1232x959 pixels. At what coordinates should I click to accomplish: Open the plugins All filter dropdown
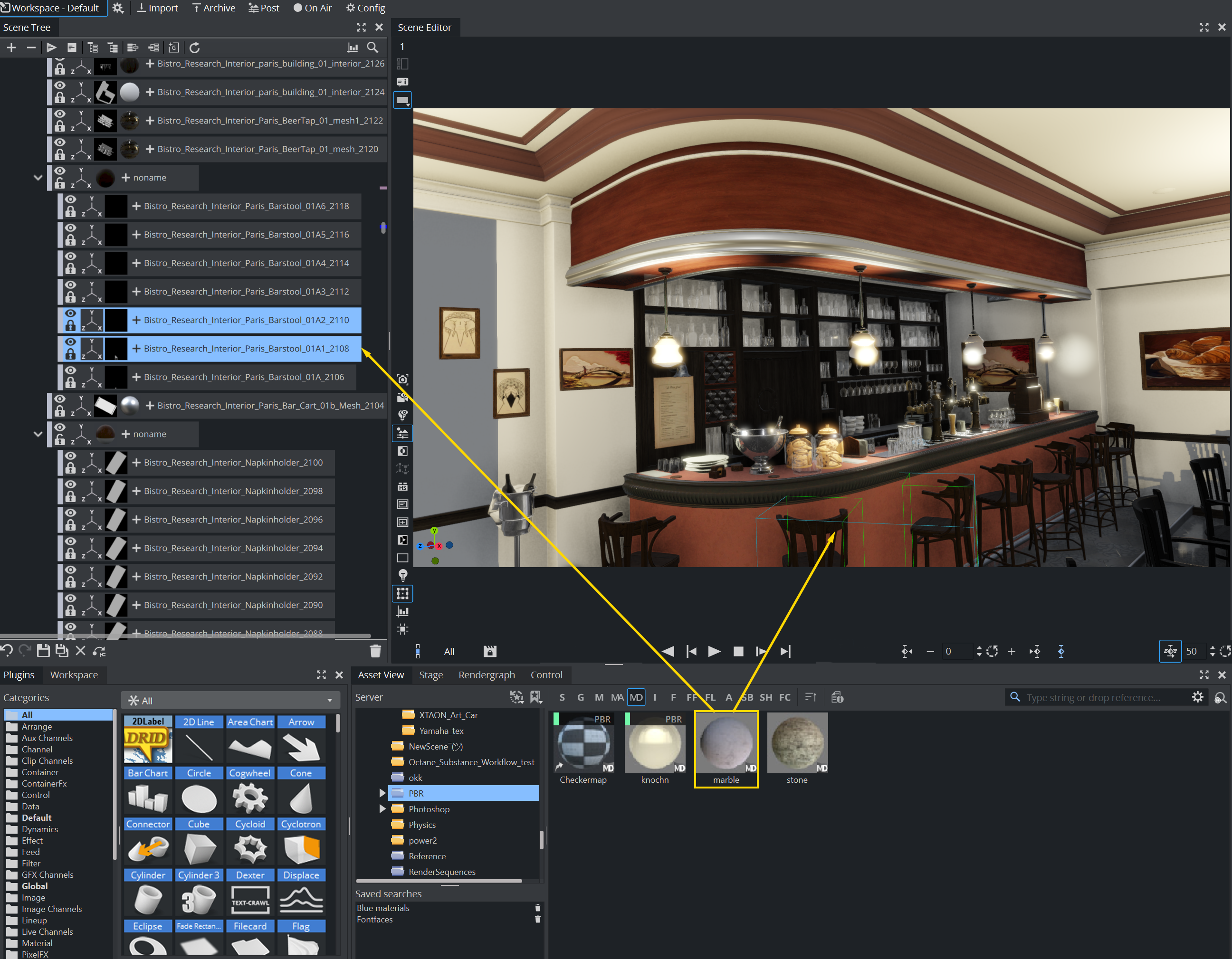tap(329, 700)
